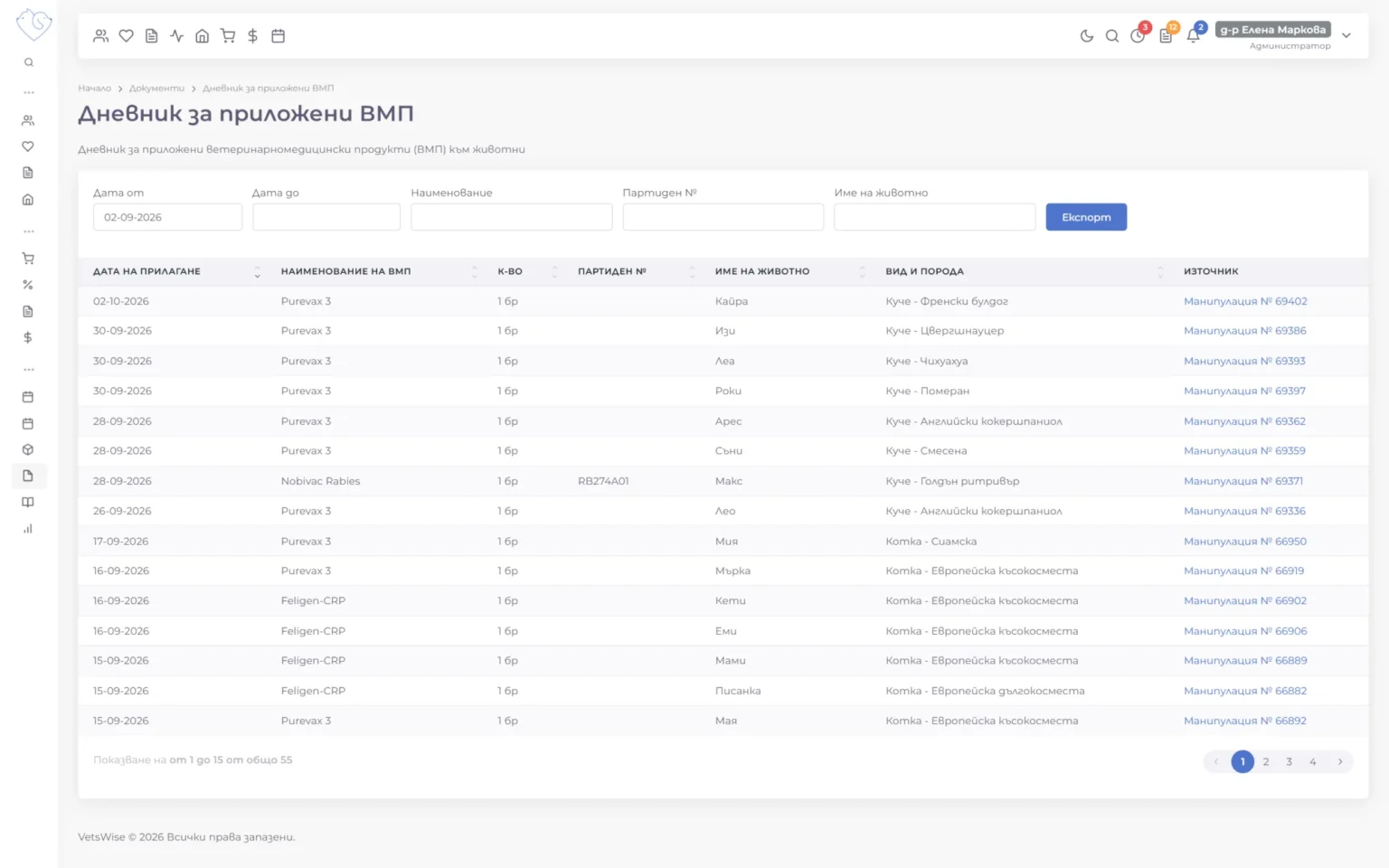Open link Манипулация № 69371
The image size is (1389, 868).
pos(1243,481)
